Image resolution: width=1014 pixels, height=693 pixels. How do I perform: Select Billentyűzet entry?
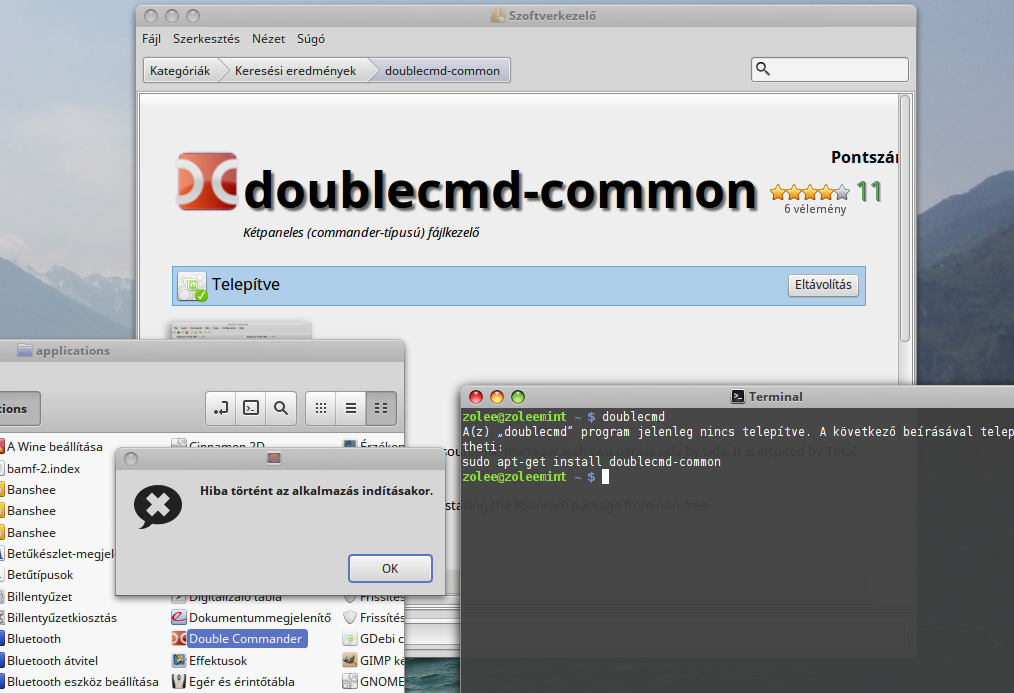(39, 597)
